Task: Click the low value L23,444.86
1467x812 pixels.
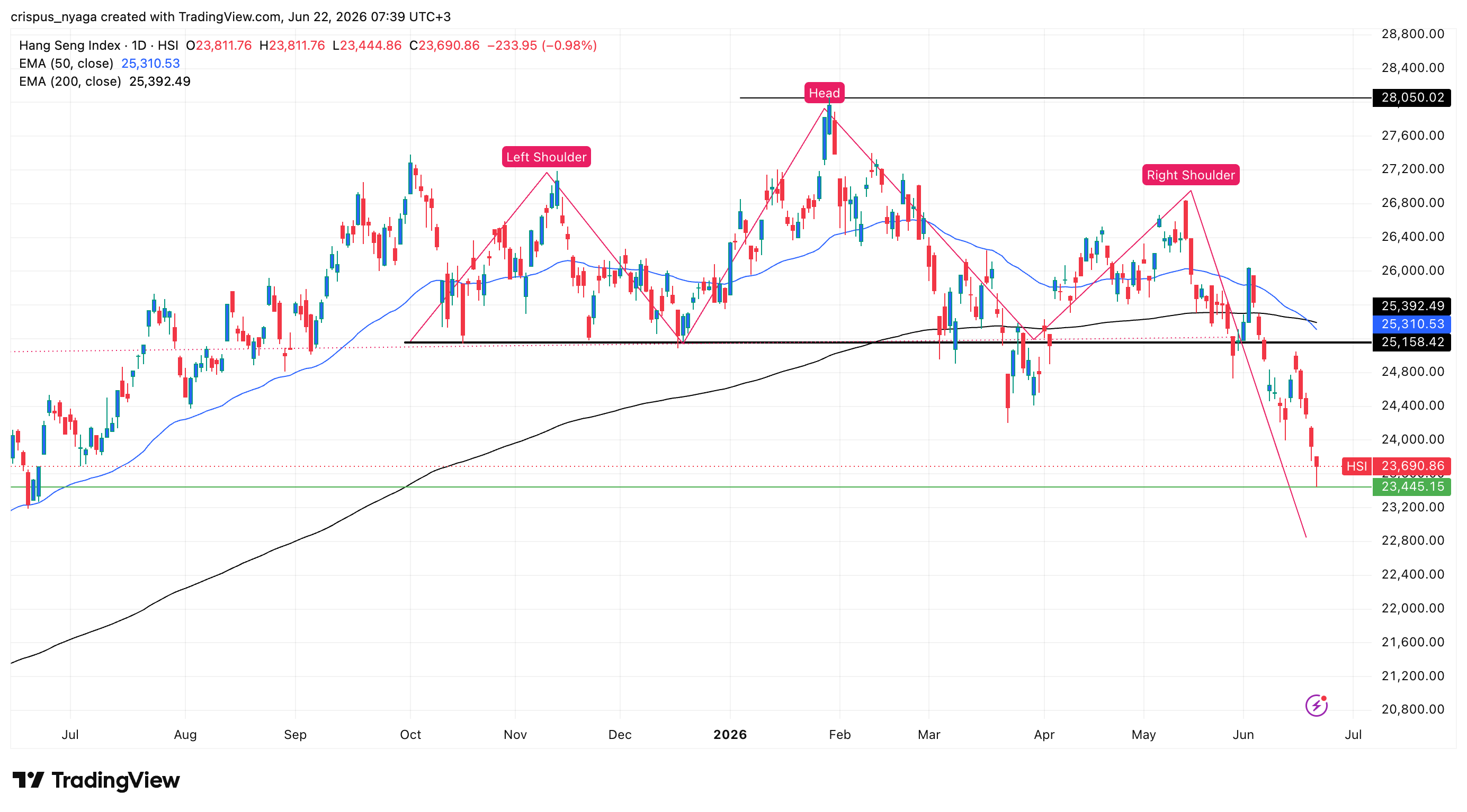Action: pos(366,46)
